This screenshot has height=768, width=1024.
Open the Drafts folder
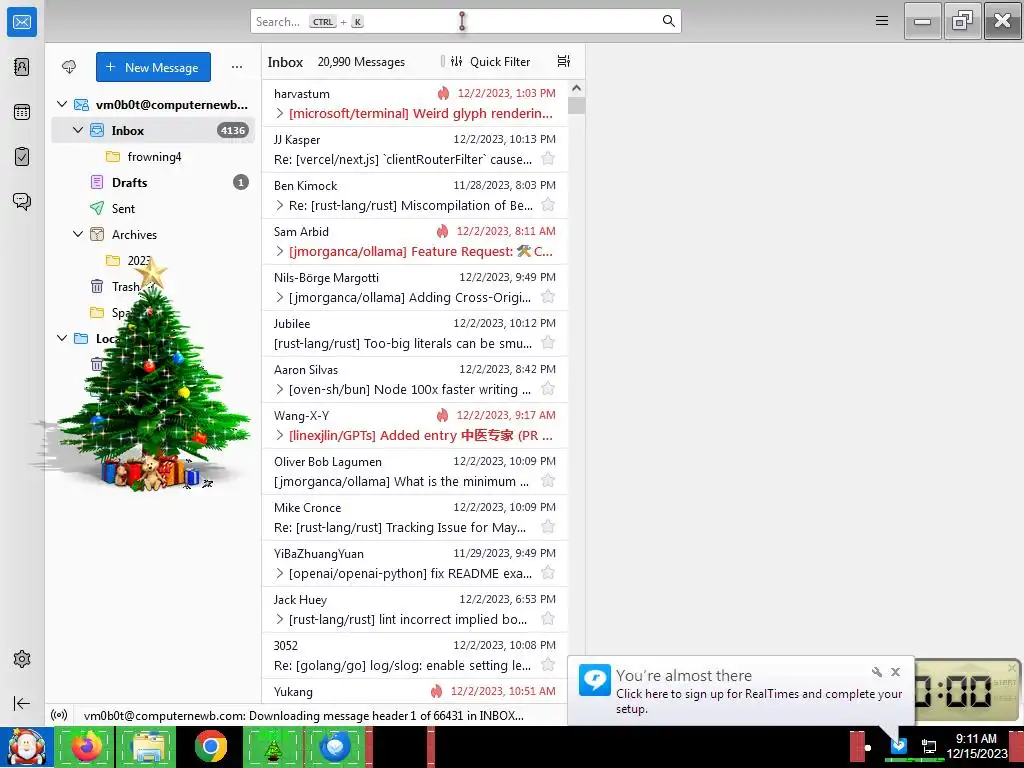[153, 182]
